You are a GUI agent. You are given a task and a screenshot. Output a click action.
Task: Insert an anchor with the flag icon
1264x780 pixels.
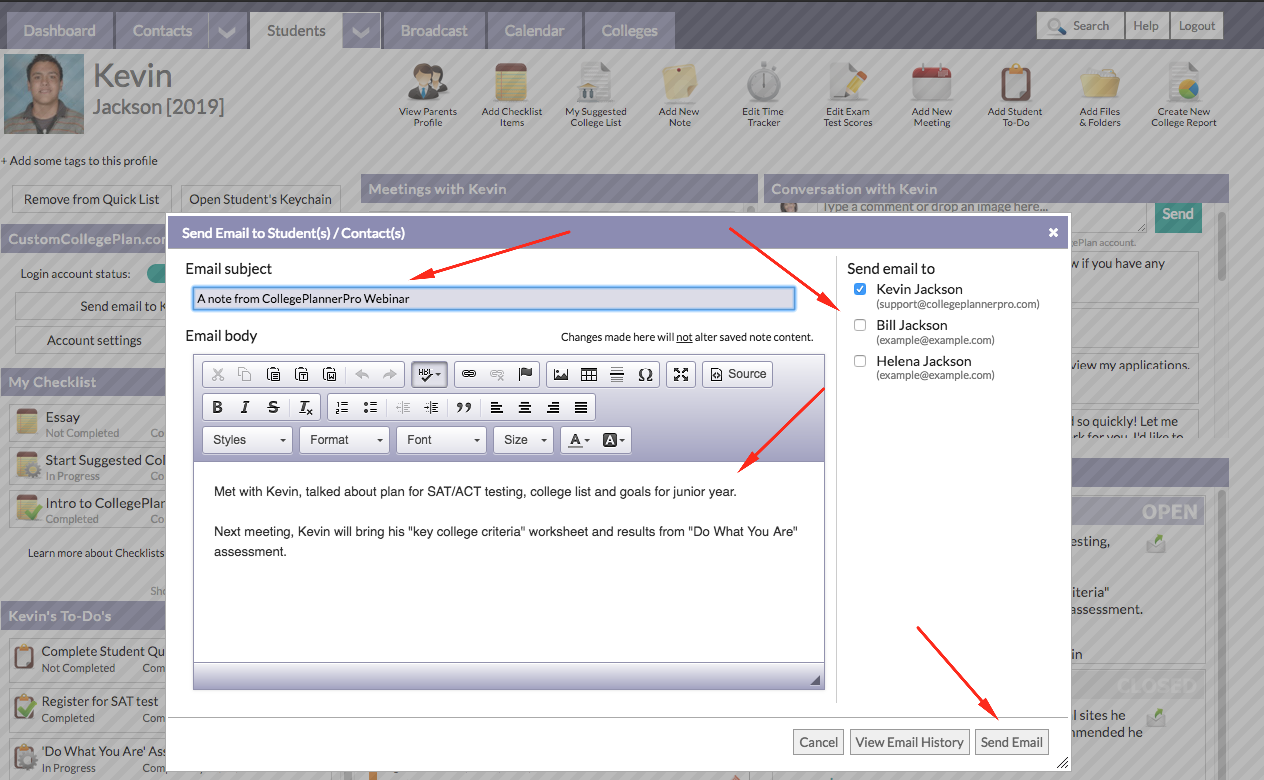tap(525, 374)
